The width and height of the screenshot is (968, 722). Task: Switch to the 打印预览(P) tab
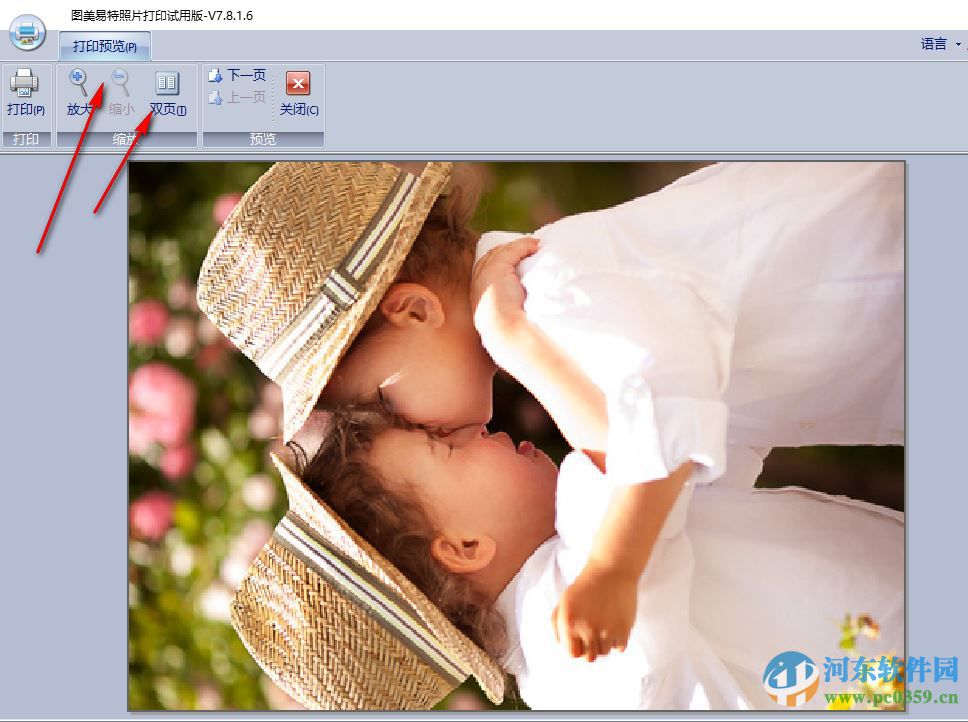(105, 46)
